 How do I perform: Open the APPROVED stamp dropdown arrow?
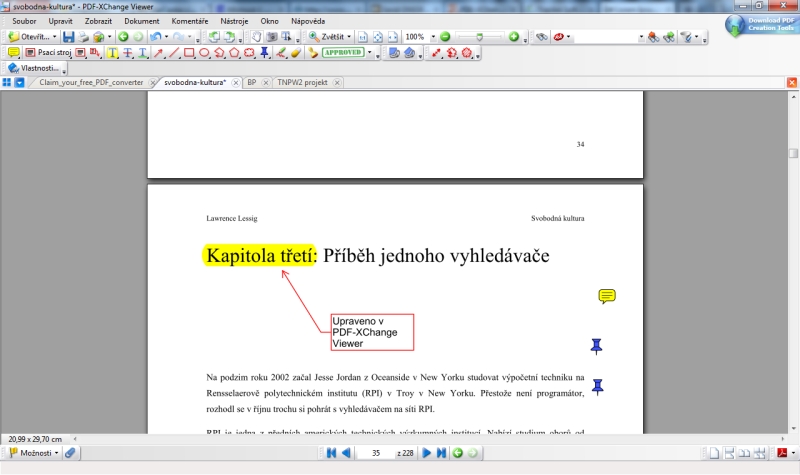[x=370, y=53]
